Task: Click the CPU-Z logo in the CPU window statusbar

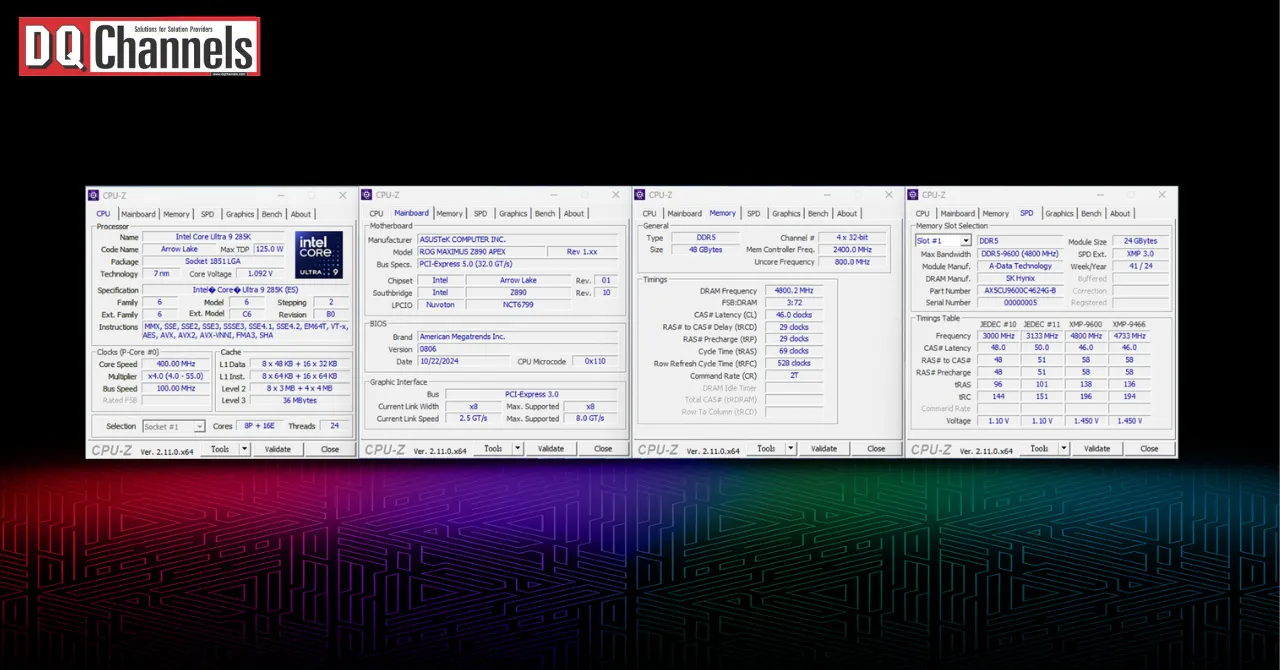Action: (x=110, y=448)
